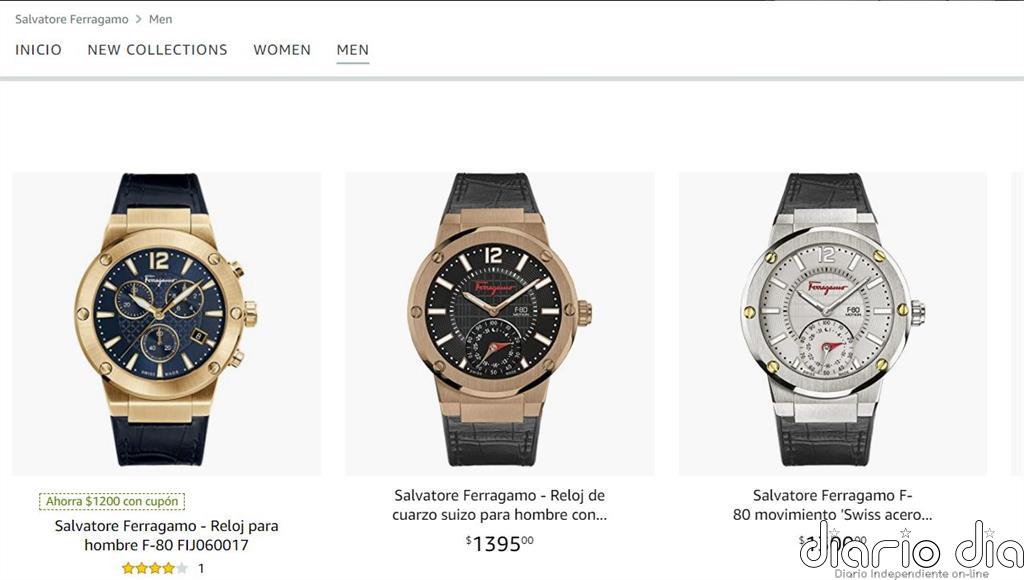Open rose gold black-dial watch image
Screen dimensions: 1024x580
[x=500, y=323]
